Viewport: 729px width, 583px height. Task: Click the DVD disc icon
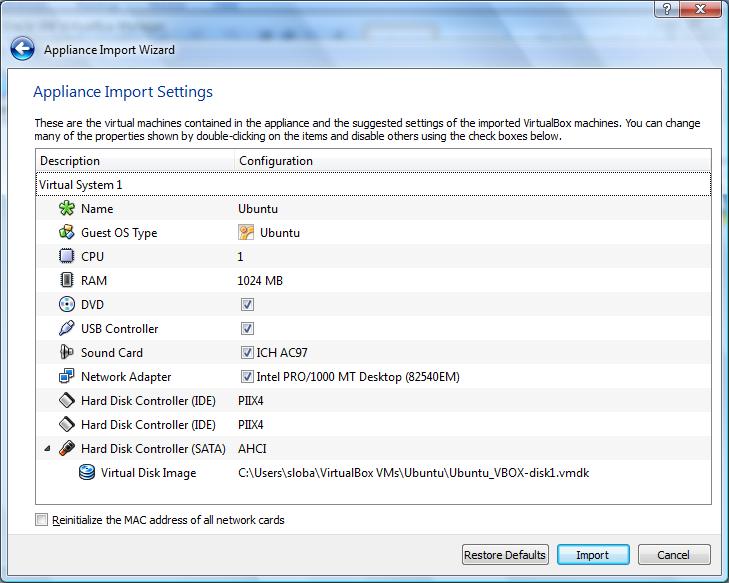66,305
